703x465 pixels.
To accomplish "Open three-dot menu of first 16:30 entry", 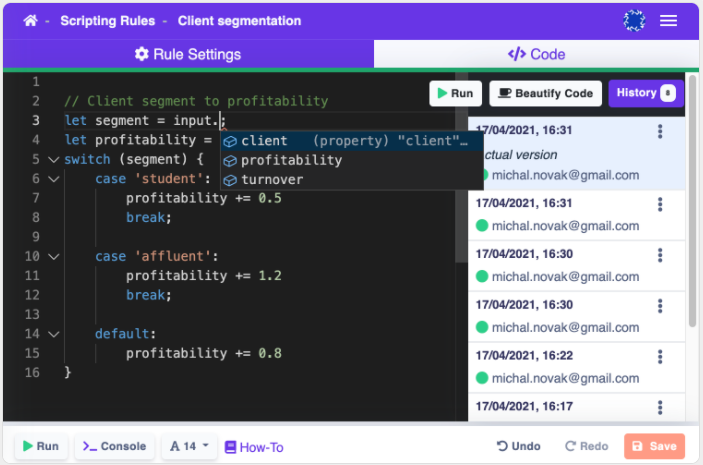I will click(660, 255).
